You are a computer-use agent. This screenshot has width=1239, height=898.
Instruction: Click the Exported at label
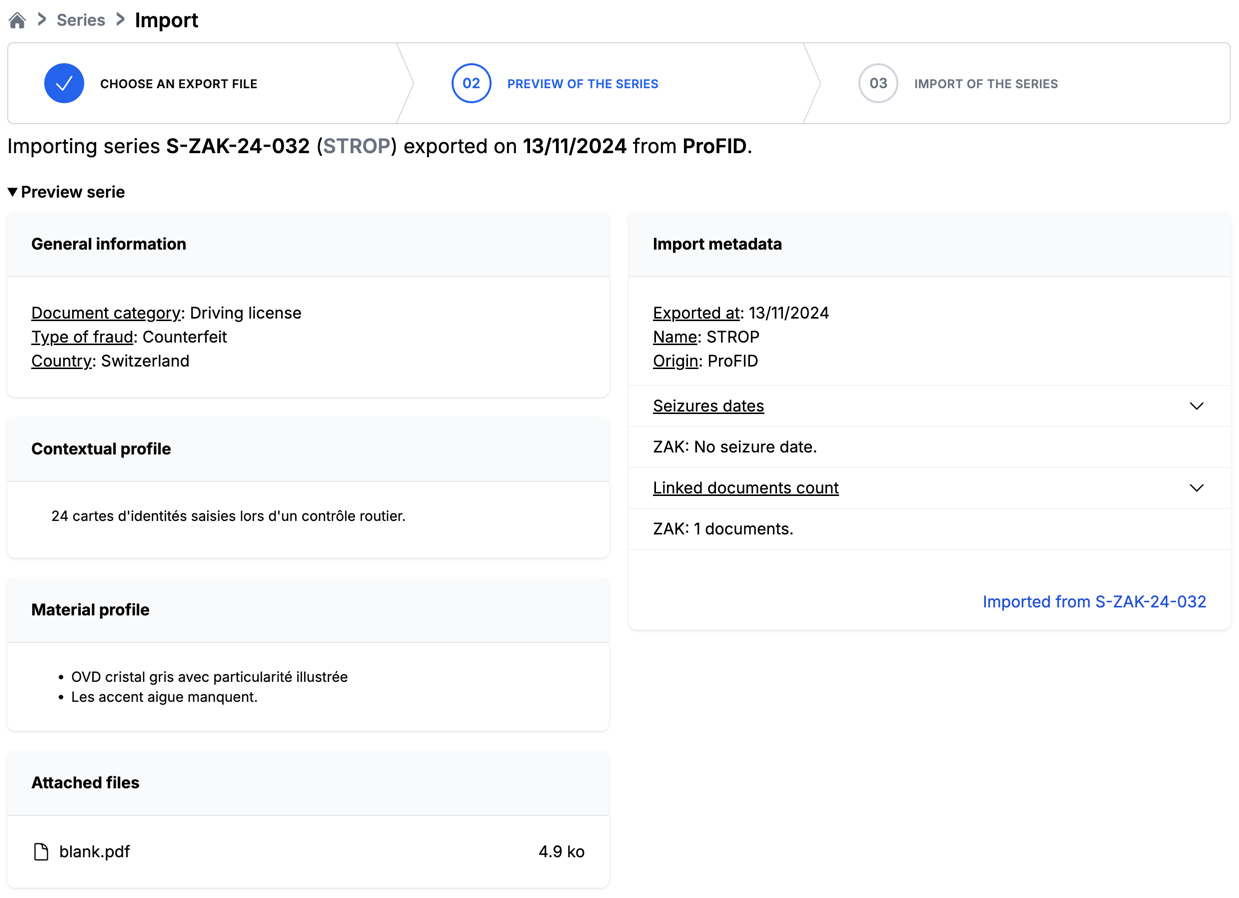tap(696, 313)
